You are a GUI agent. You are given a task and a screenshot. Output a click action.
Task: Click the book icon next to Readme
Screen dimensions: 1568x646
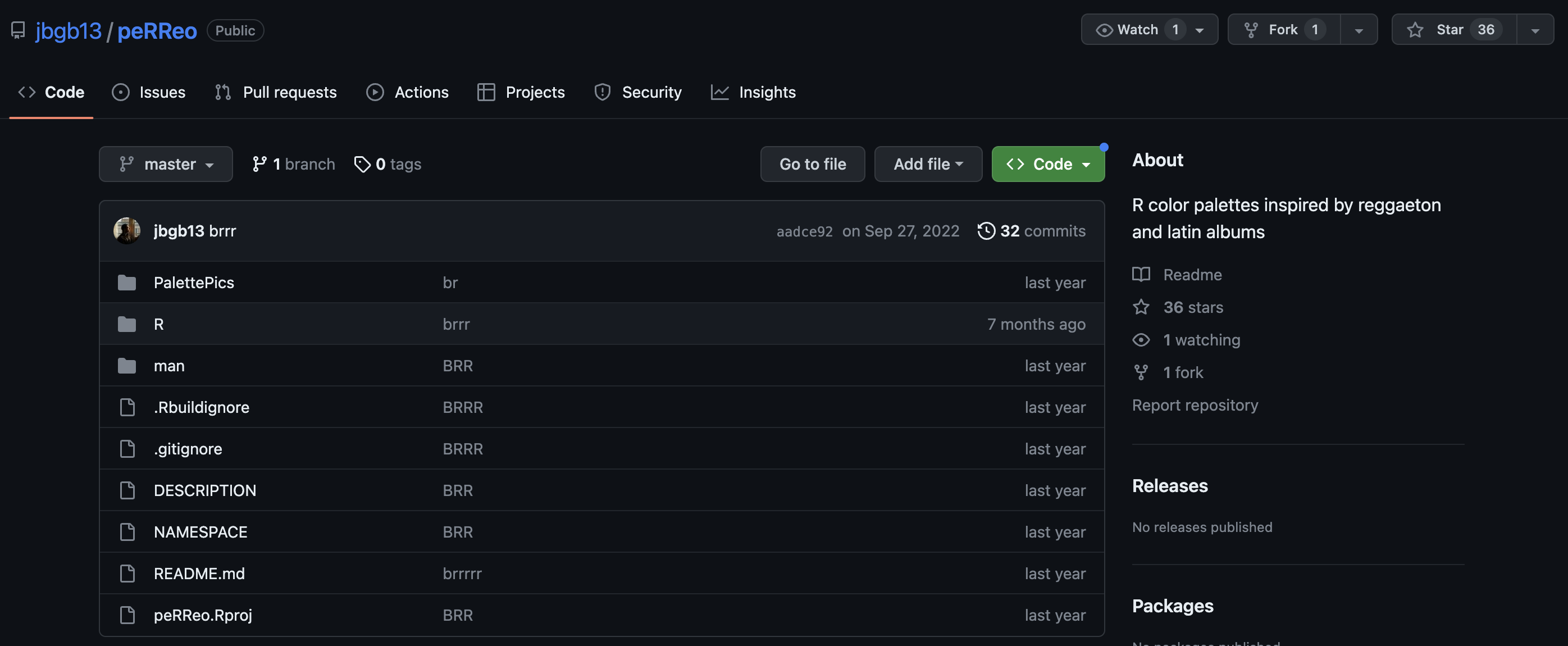1141,275
